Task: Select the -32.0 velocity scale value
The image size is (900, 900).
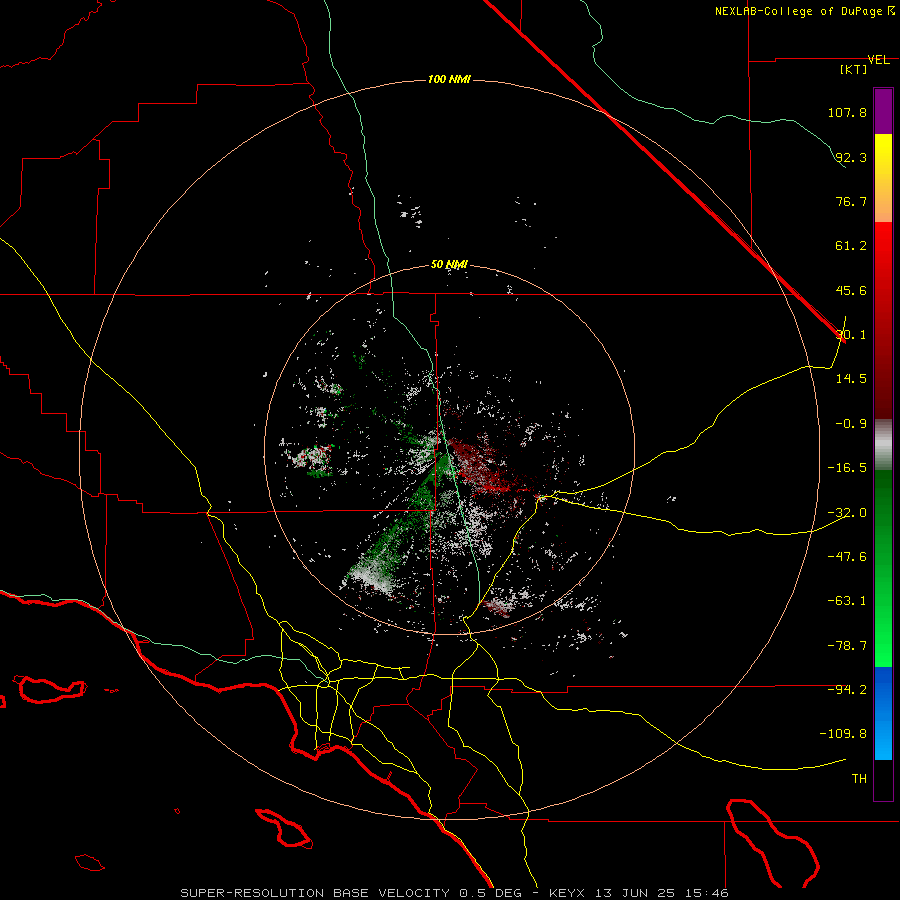Action: [847, 513]
